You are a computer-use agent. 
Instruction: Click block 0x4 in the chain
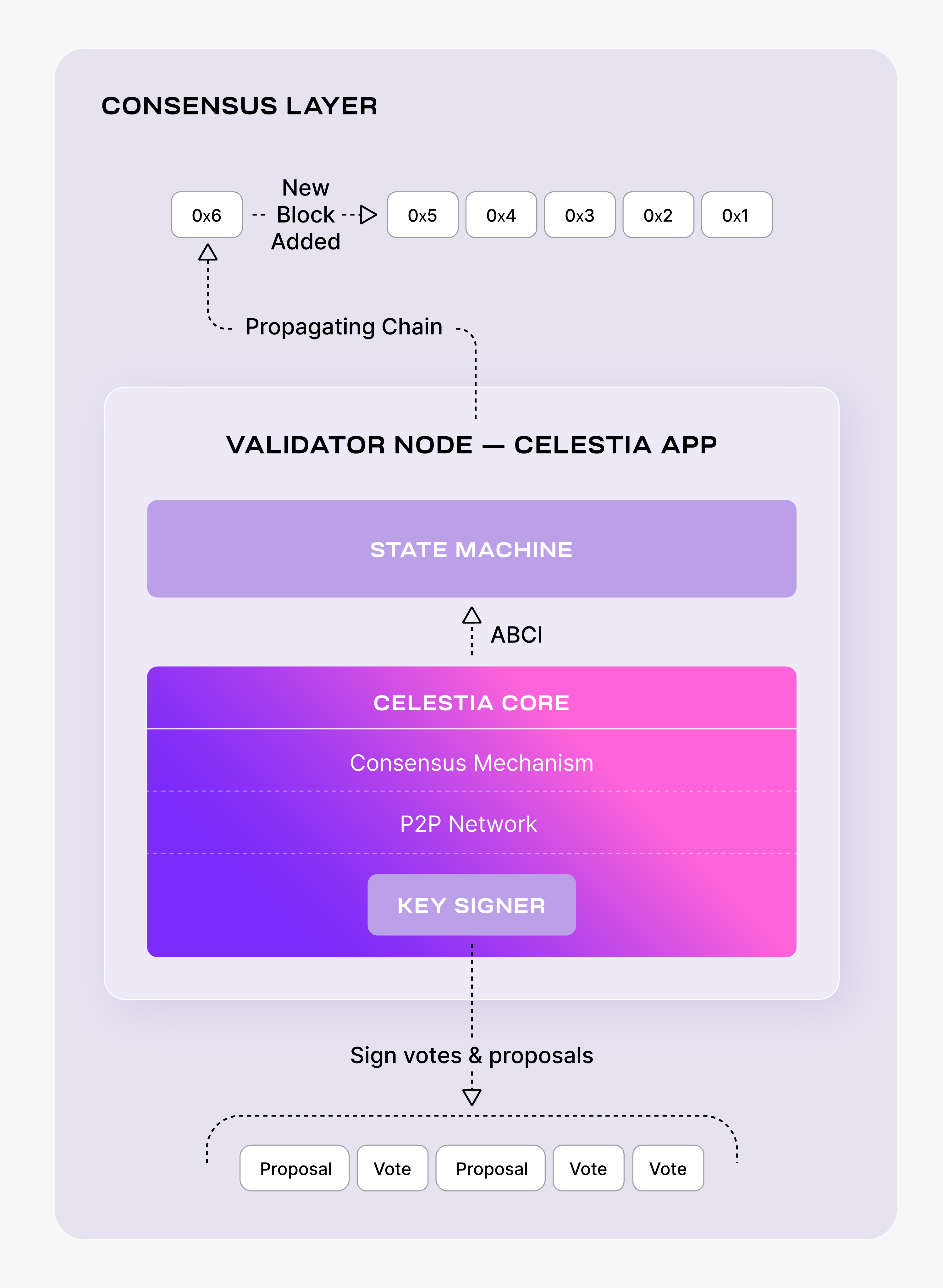501,215
